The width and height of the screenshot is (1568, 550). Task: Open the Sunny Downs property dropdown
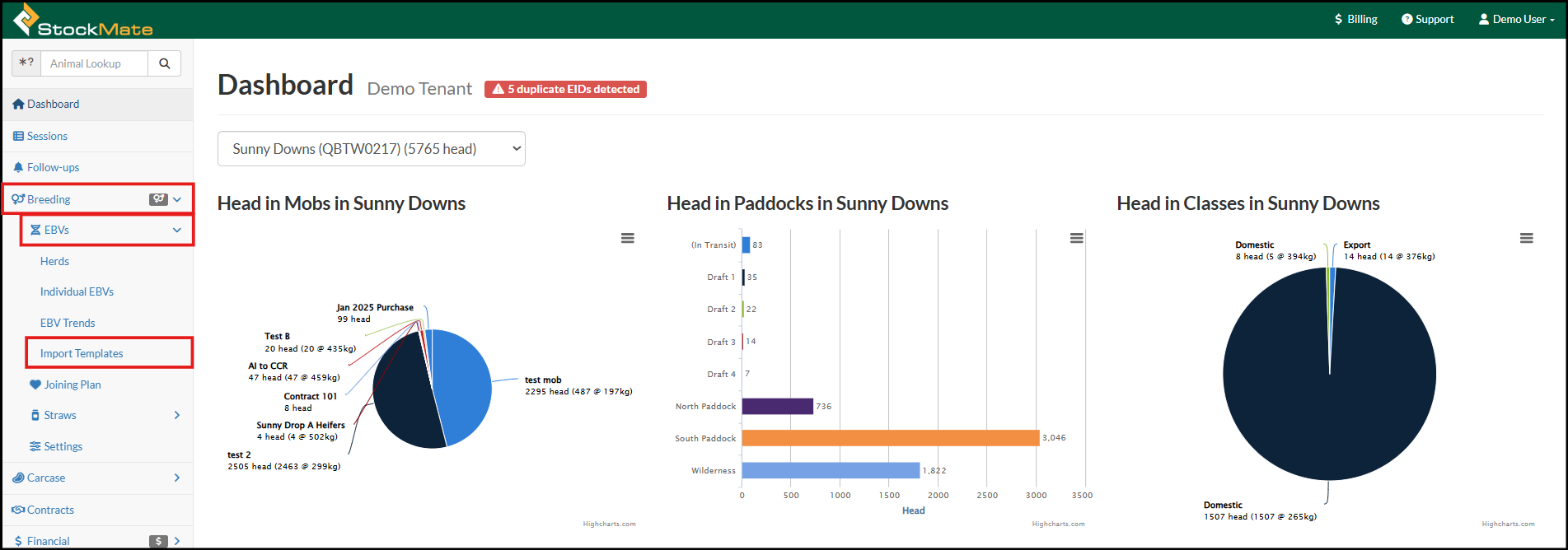(371, 149)
